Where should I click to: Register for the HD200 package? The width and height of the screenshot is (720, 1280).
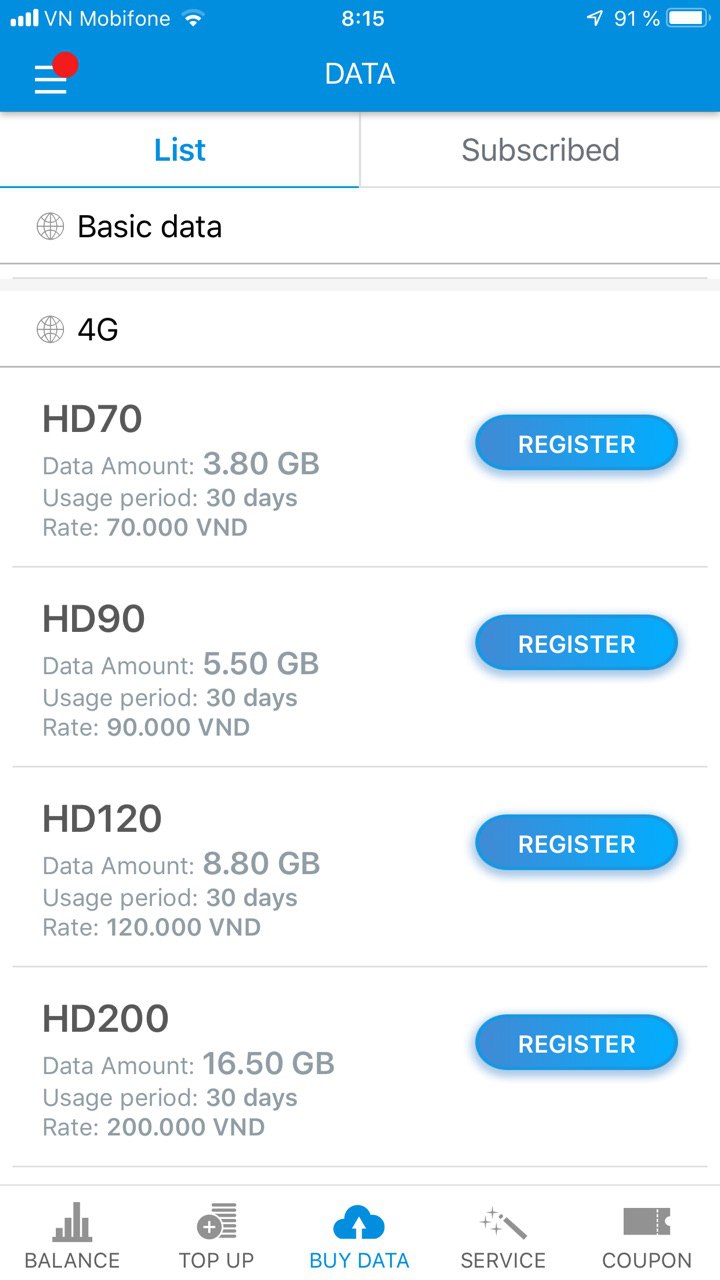tap(576, 1044)
